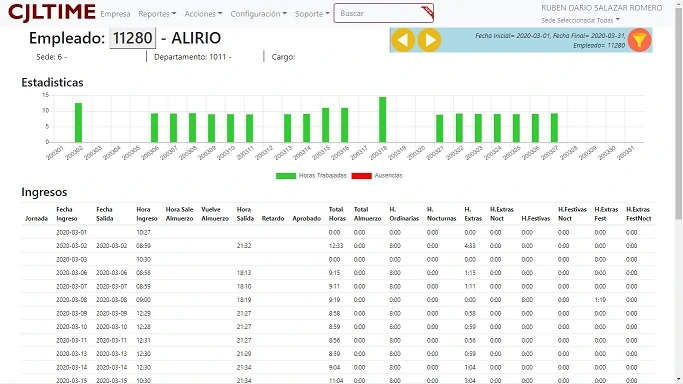Open the Sede Seleccionada: Todas dropdown
The width and height of the screenshot is (683, 384).
click(580, 20)
